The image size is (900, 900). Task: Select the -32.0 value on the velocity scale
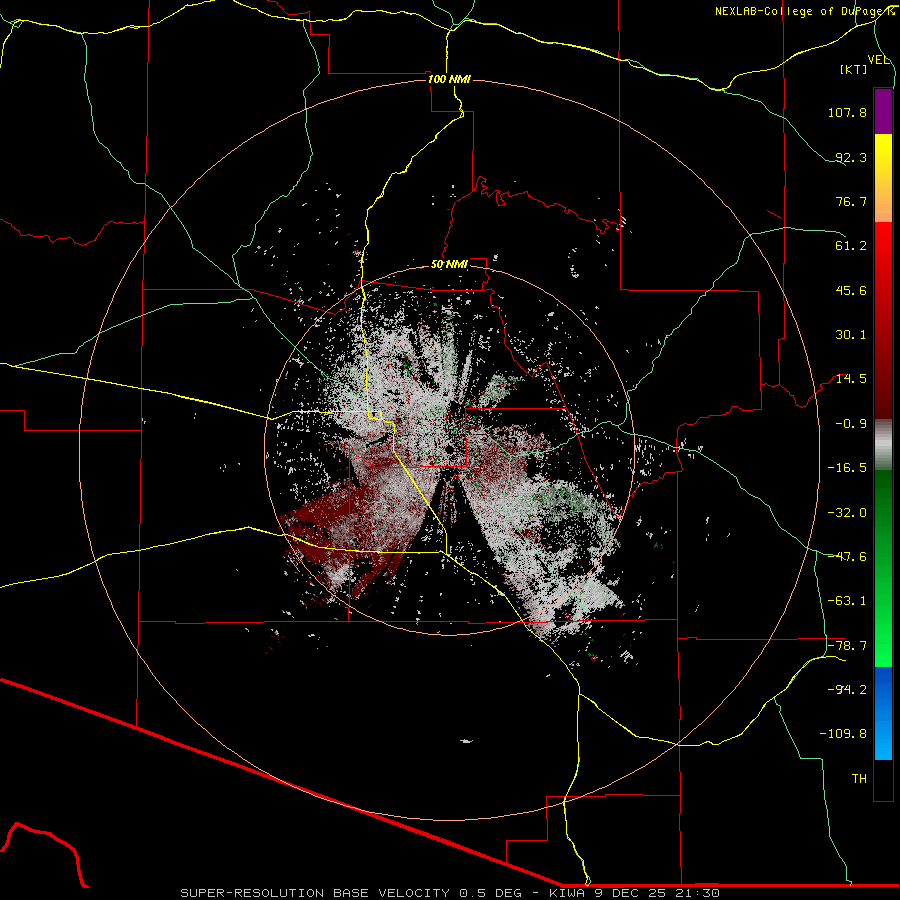tap(847, 513)
